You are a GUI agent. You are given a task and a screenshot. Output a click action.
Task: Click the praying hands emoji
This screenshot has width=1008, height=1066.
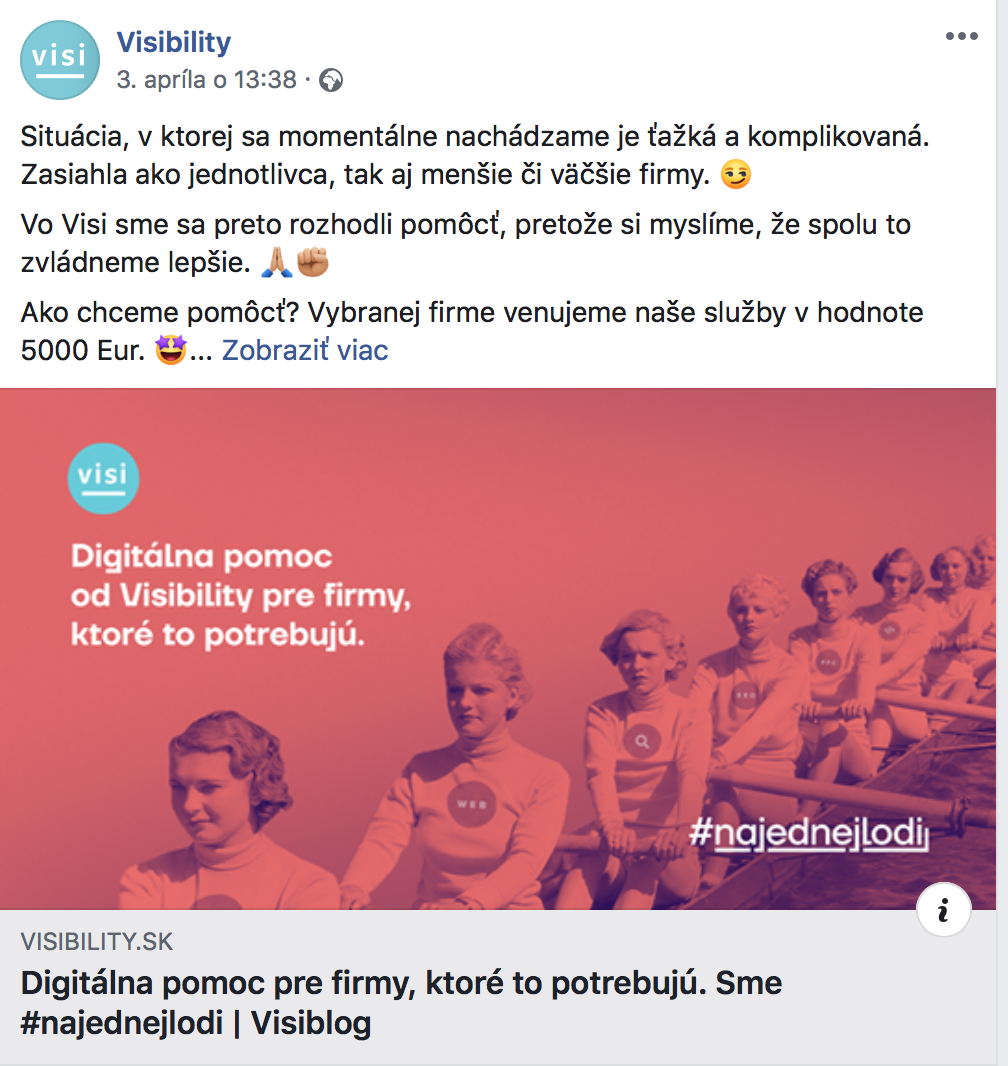tap(277, 262)
